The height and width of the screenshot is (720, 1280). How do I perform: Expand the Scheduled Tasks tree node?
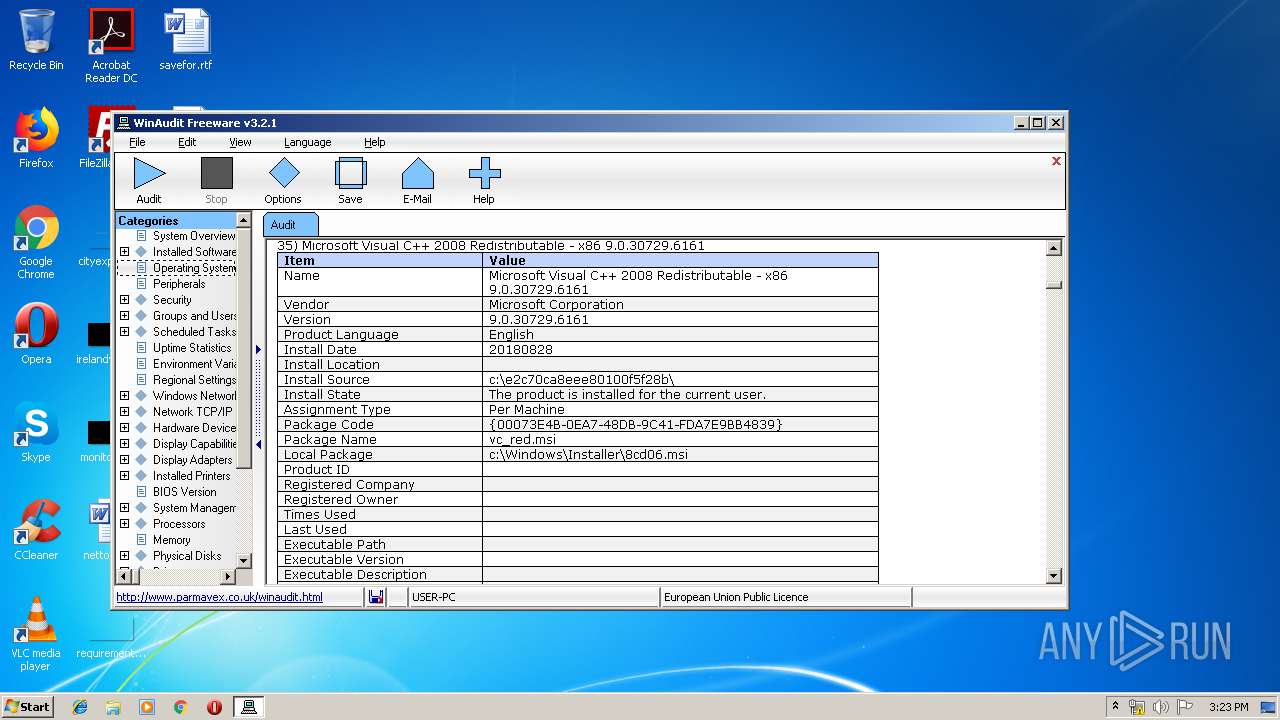pyautogui.click(x=124, y=332)
